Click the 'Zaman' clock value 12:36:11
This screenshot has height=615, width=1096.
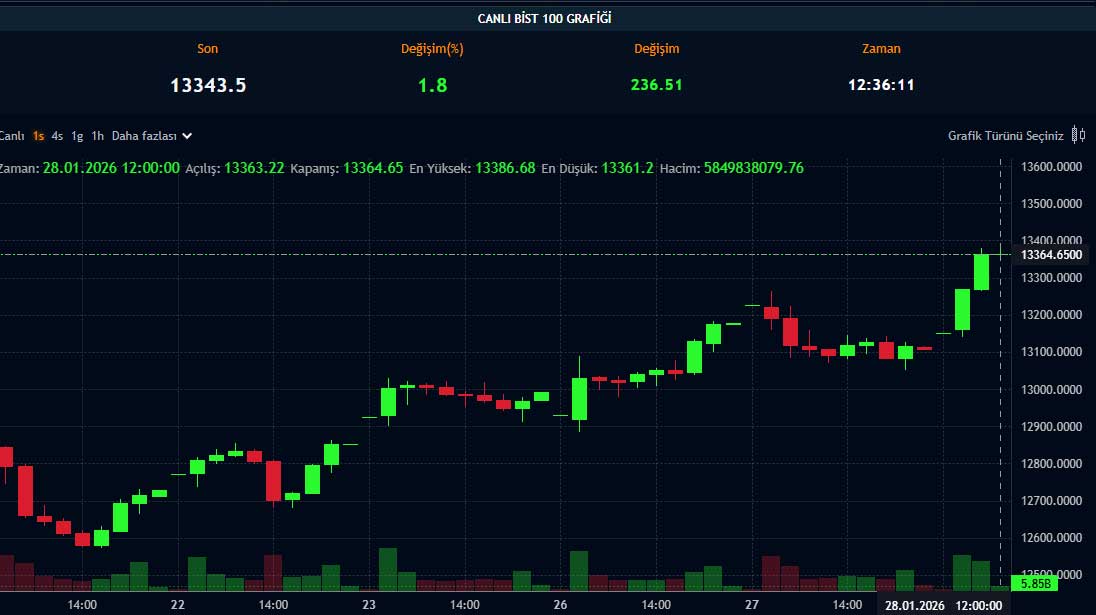coord(881,85)
